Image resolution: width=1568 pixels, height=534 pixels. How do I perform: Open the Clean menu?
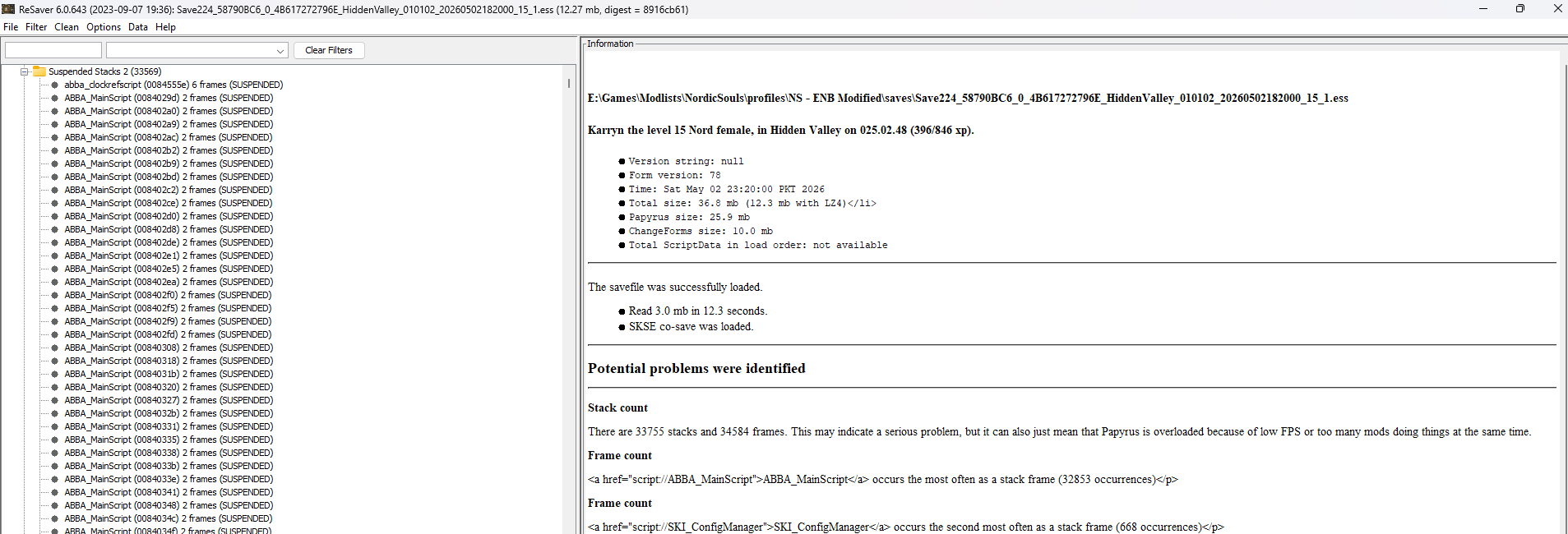pyautogui.click(x=67, y=27)
